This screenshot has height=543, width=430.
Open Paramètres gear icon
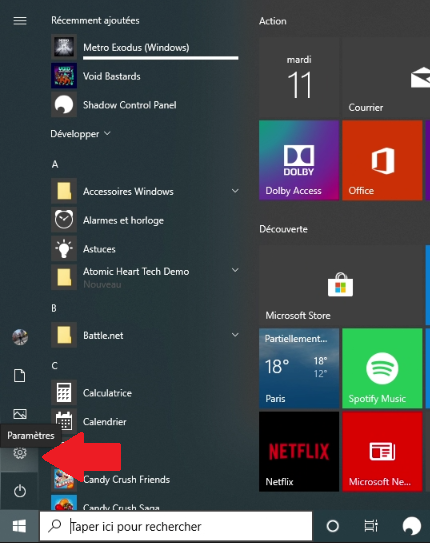20,453
